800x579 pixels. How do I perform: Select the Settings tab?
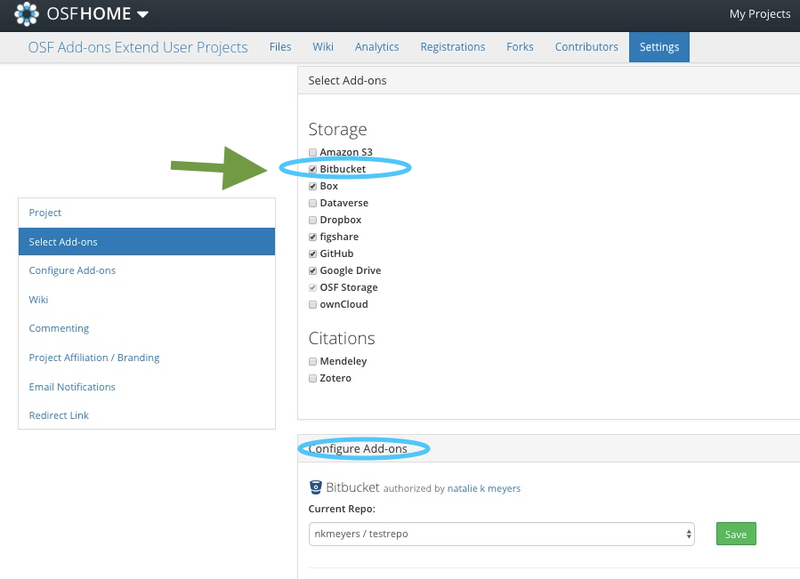tap(659, 47)
